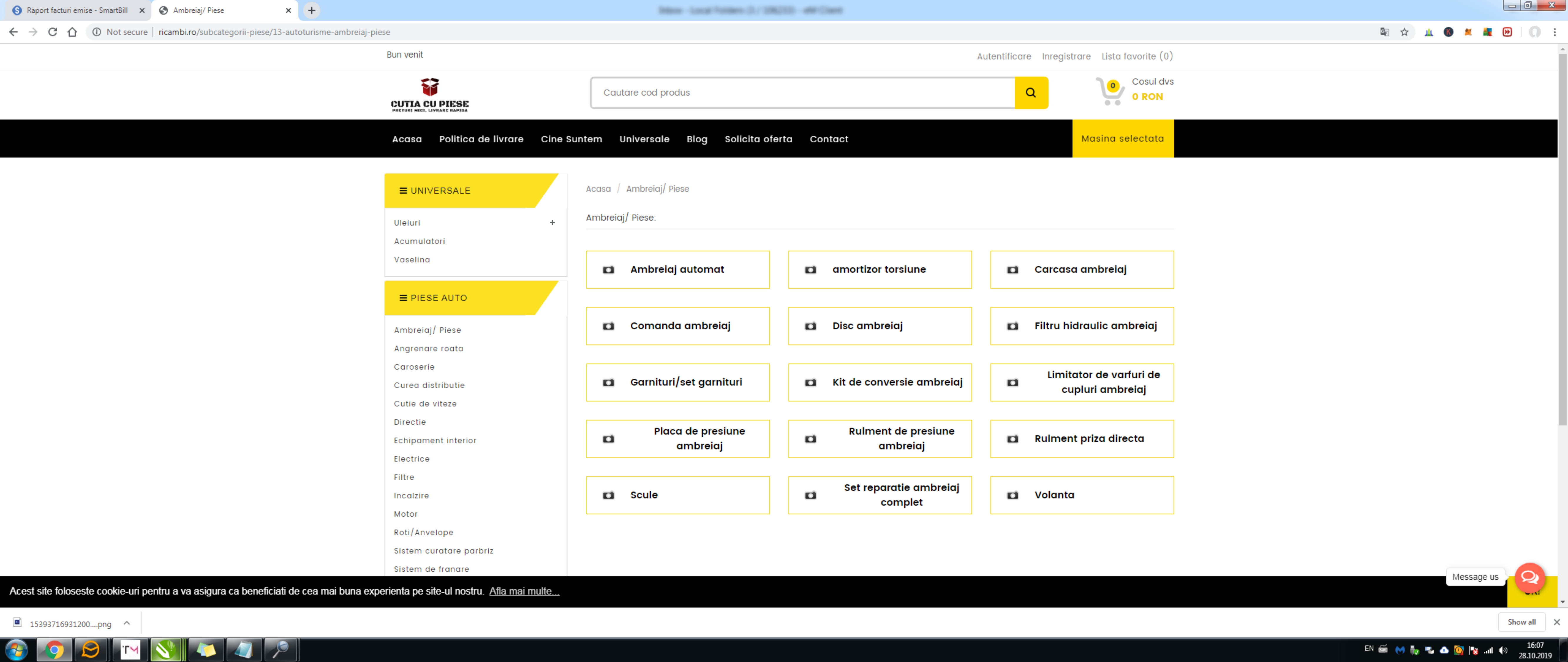This screenshot has width=1568, height=662.
Task: Click Show all downloads button
Action: [x=1521, y=622]
